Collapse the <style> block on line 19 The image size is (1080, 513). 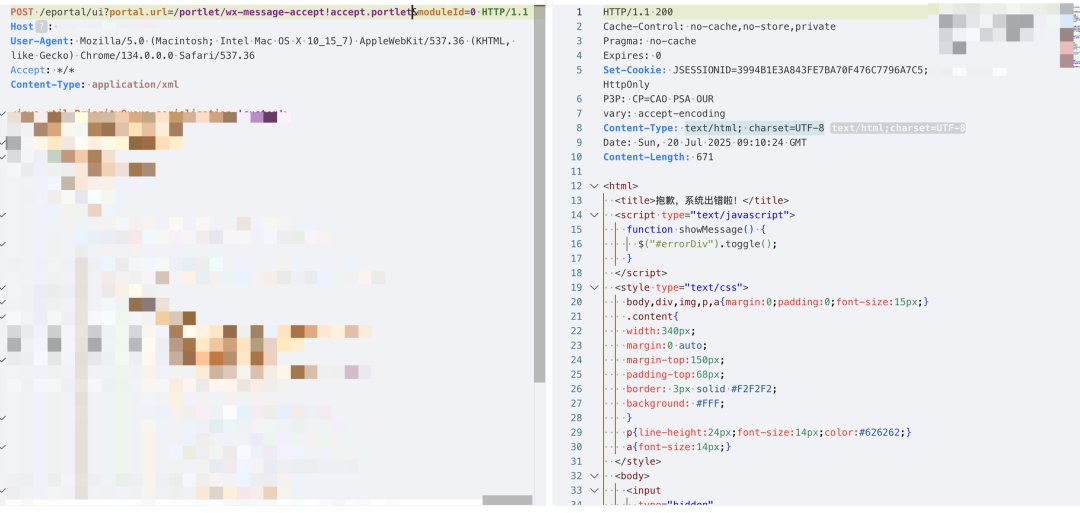594,288
